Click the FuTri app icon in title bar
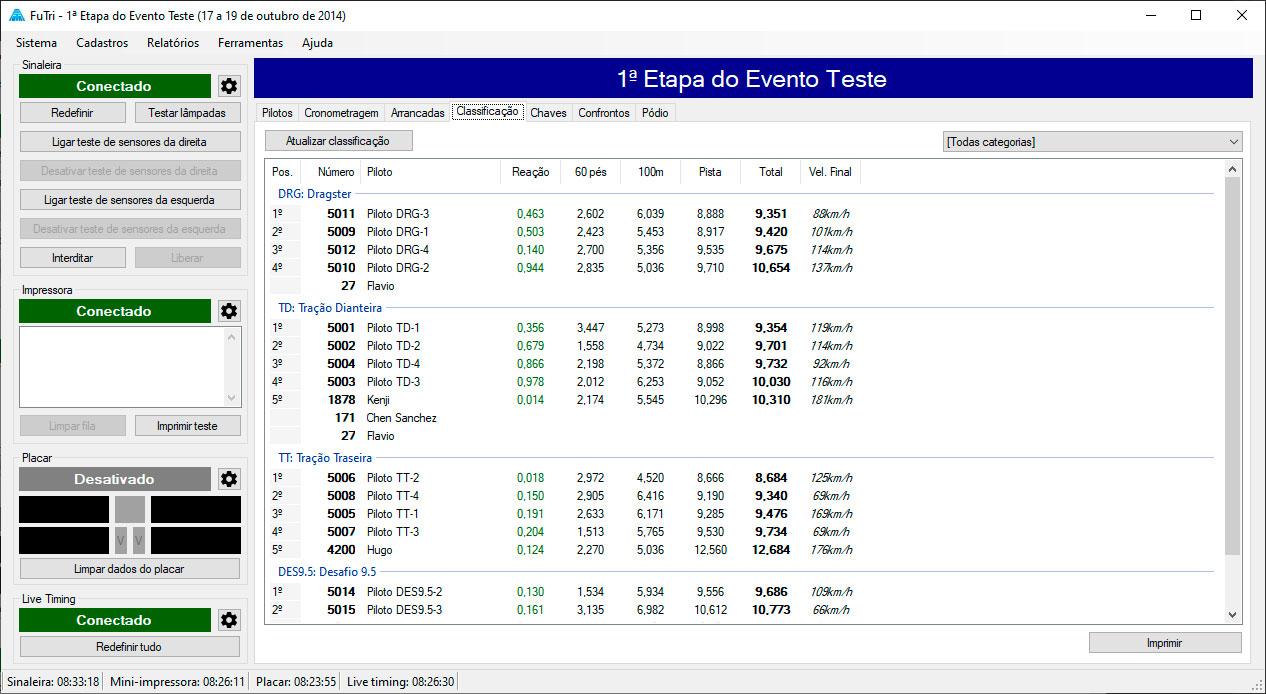 15,16
